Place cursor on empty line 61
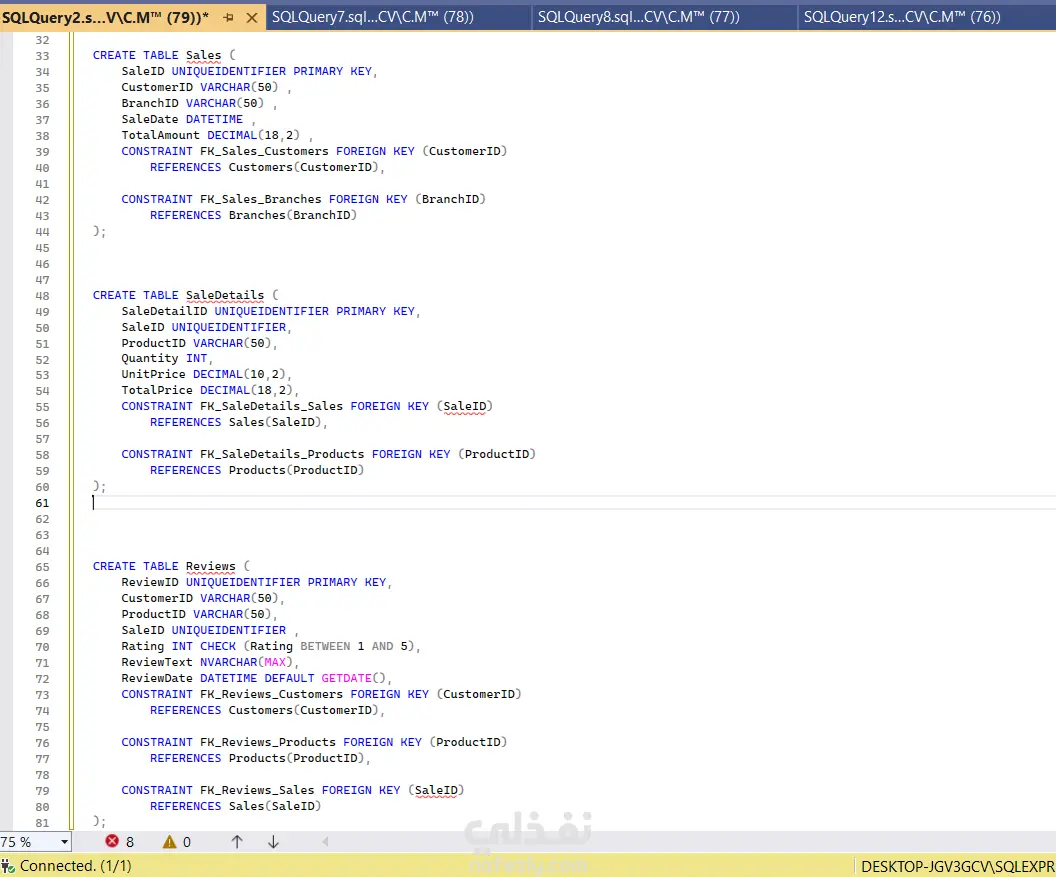Screen dimensions: 1056x877 [300, 503]
